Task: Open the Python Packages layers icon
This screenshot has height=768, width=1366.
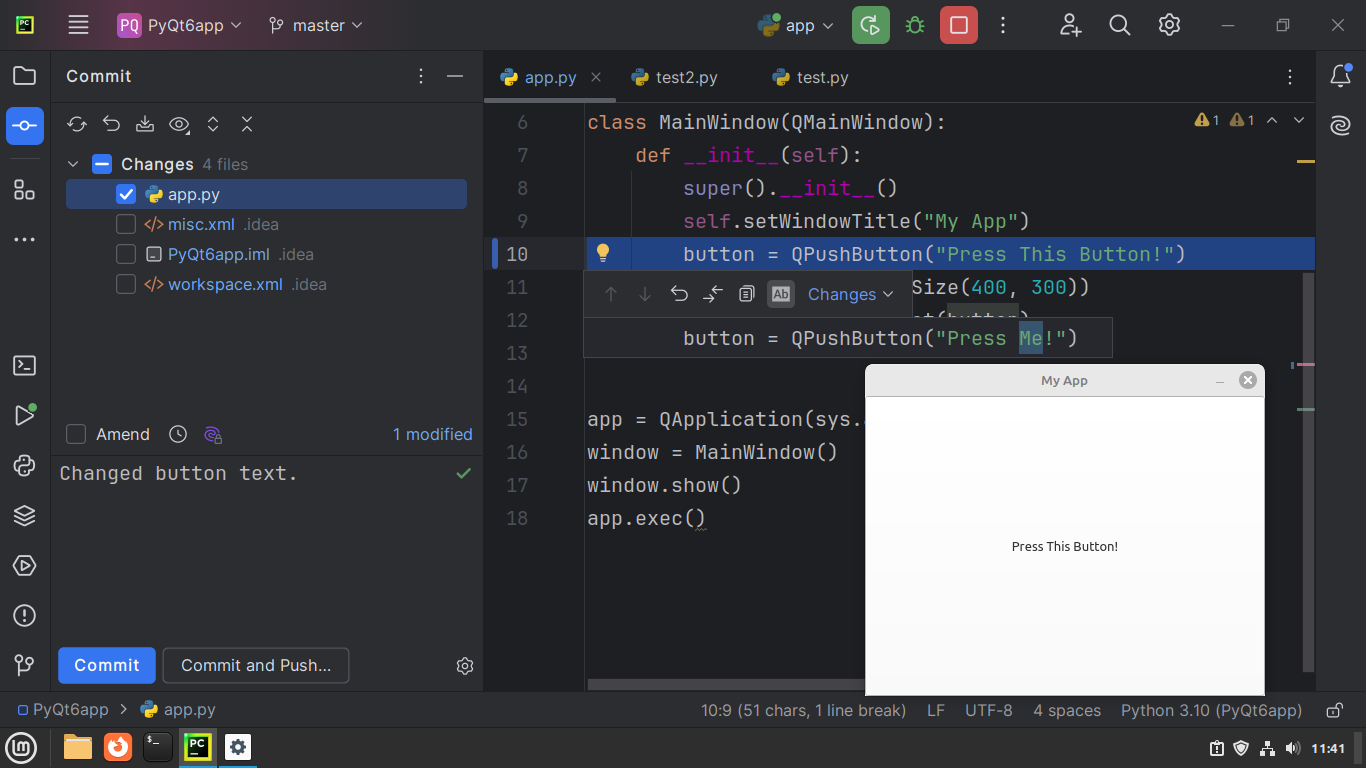Action: (x=25, y=516)
